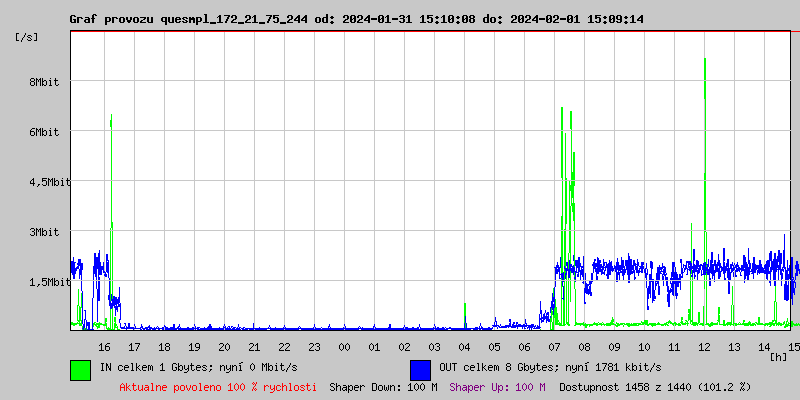This screenshot has height=400, width=800.
Task: Click the blue OUT legend color swatch
Action: pyautogui.click(x=420, y=369)
